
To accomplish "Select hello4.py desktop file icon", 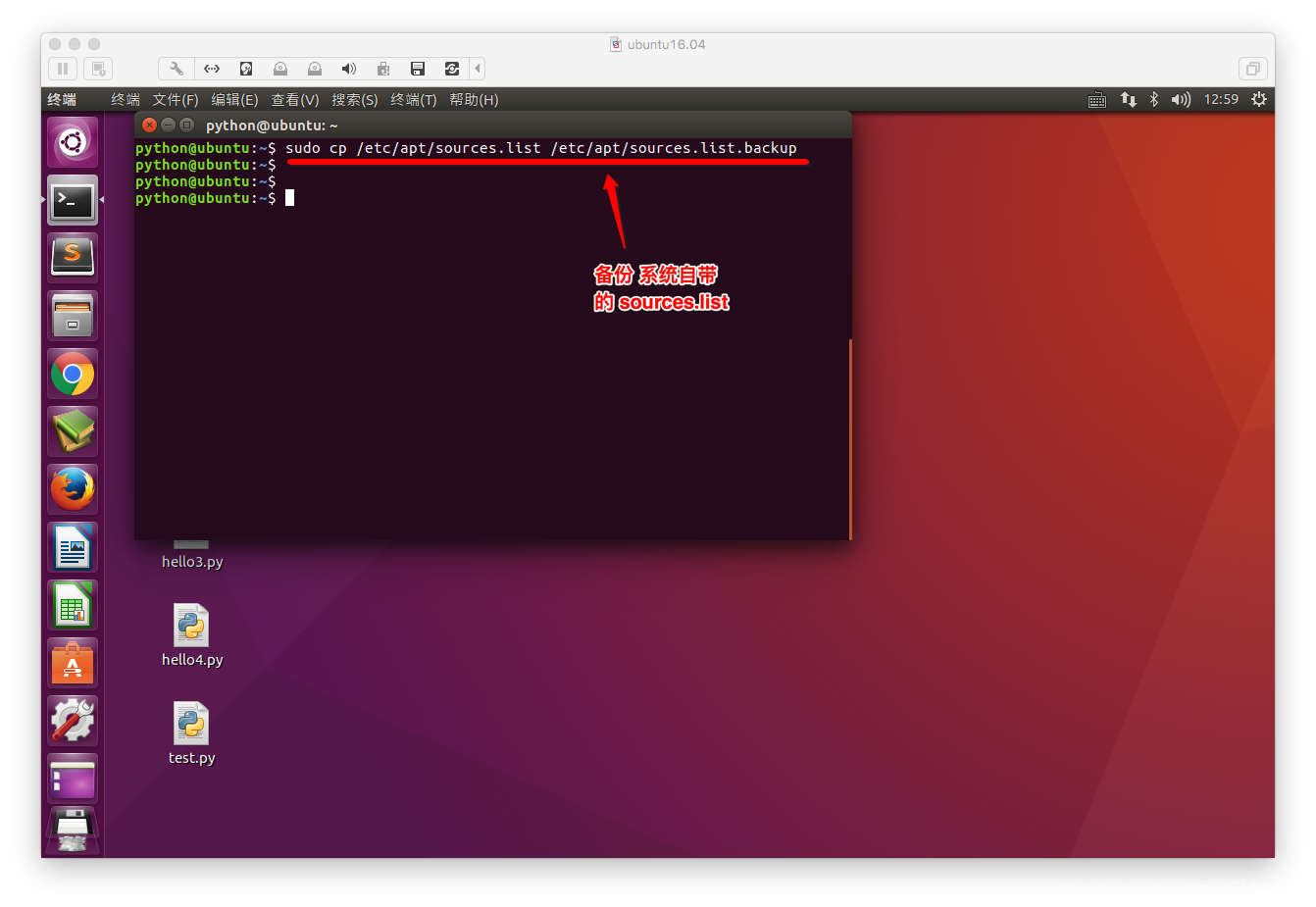I will pos(191,625).
